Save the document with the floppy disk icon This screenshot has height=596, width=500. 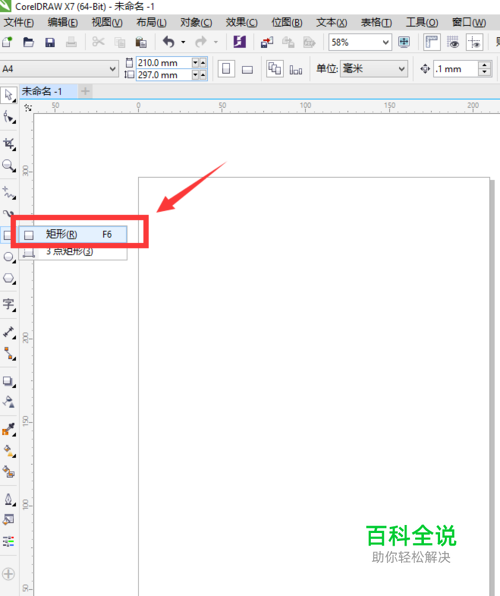coord(50,42)
